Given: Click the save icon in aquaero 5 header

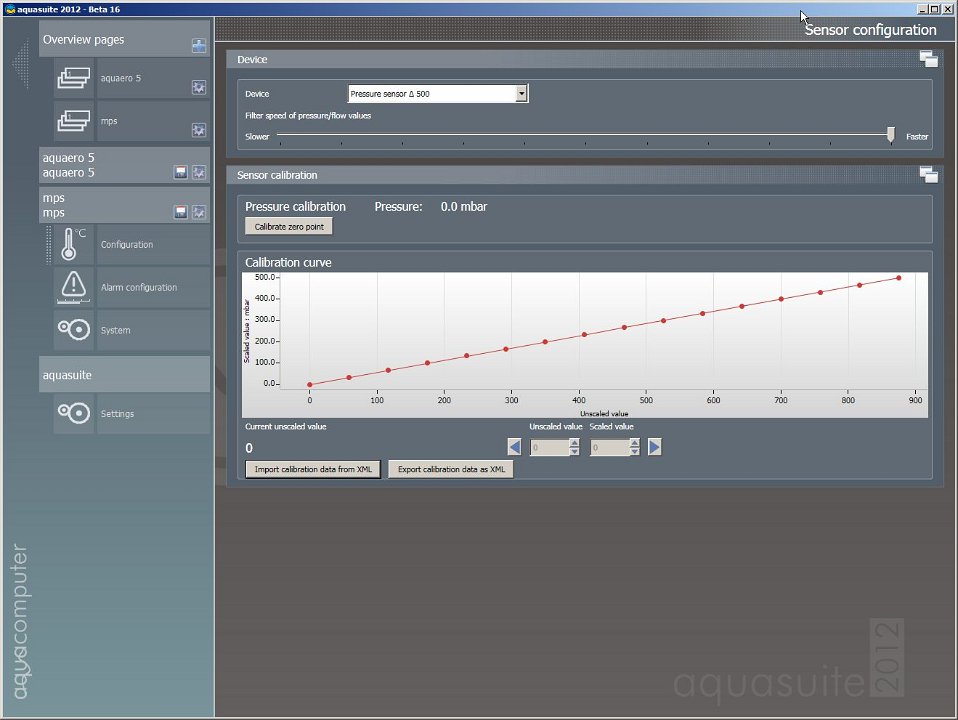Looking at the screenshot, I should (180, 172).
